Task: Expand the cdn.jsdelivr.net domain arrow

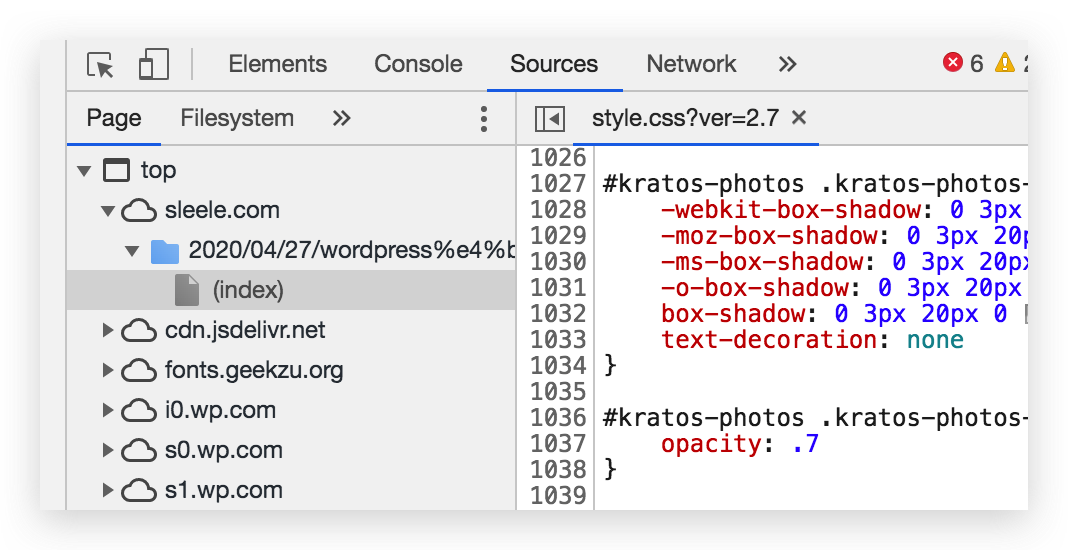Action: [x=108, y=331]
